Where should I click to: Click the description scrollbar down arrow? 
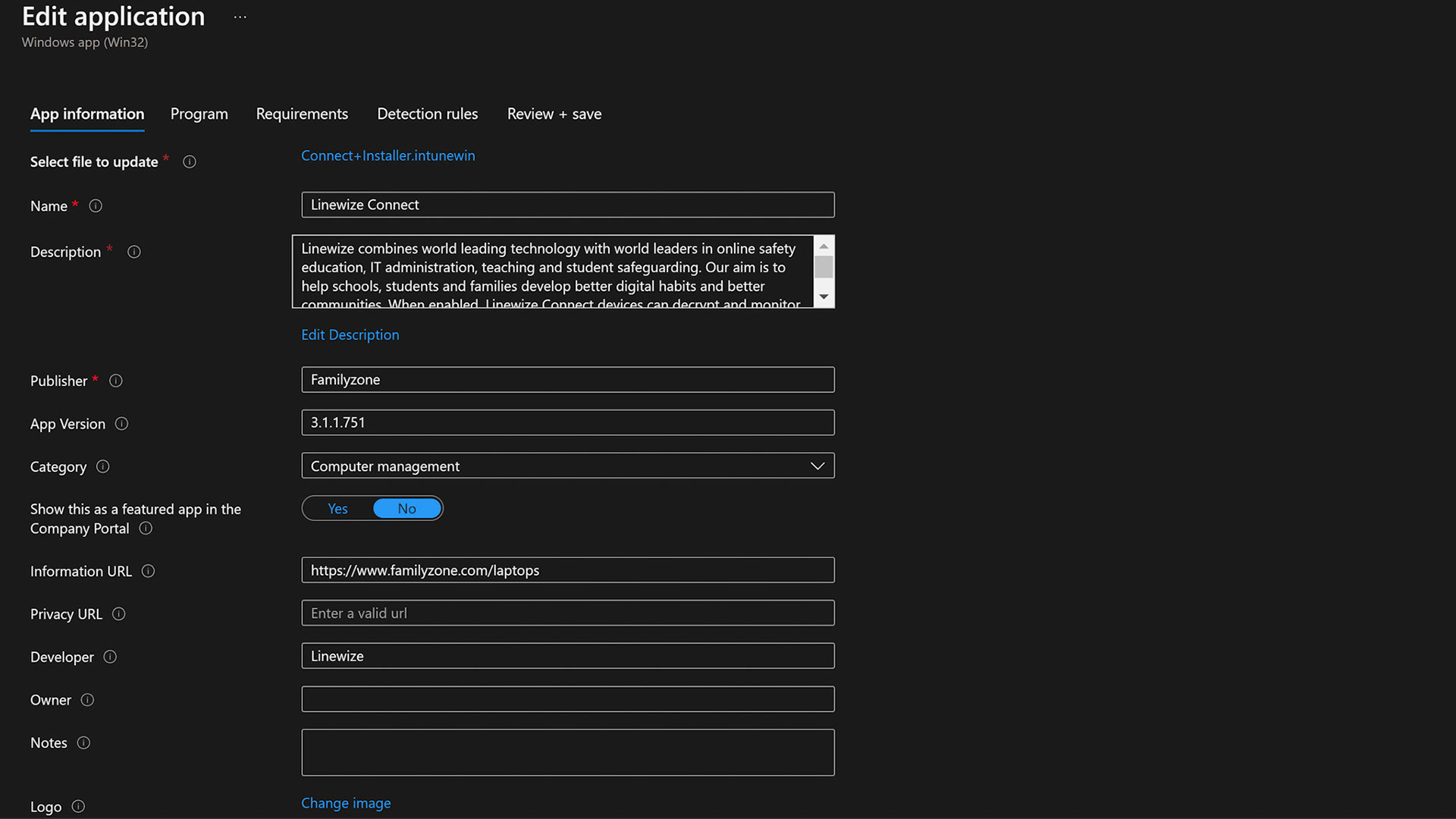tap(824, 297)
